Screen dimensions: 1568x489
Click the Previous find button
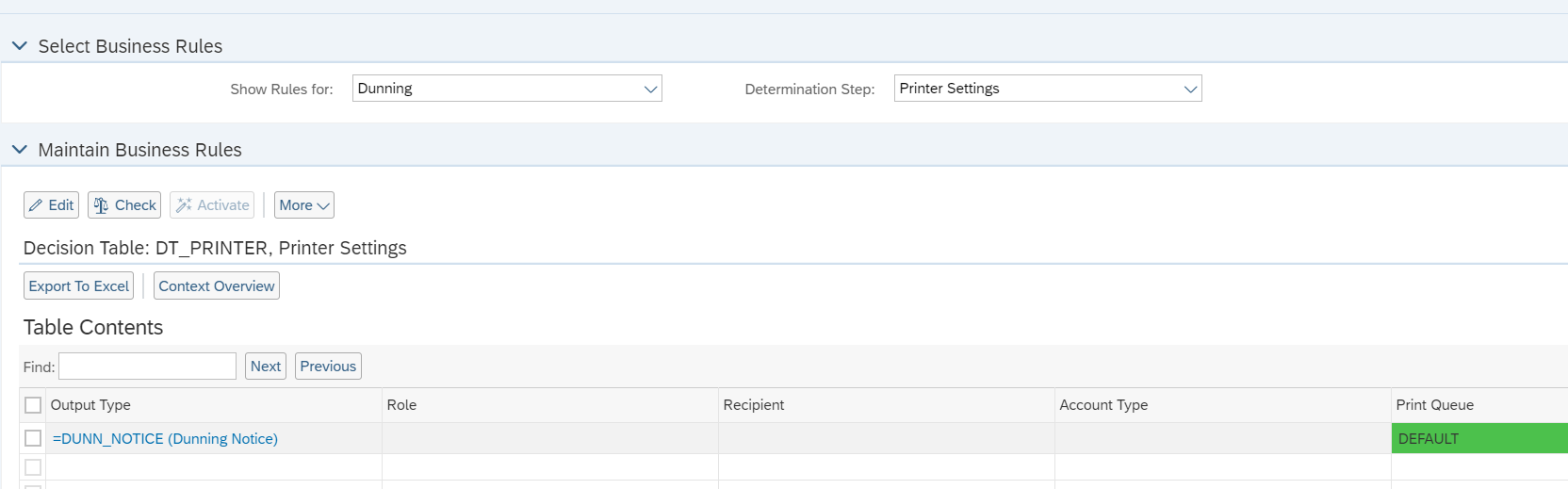pos(328,367)
